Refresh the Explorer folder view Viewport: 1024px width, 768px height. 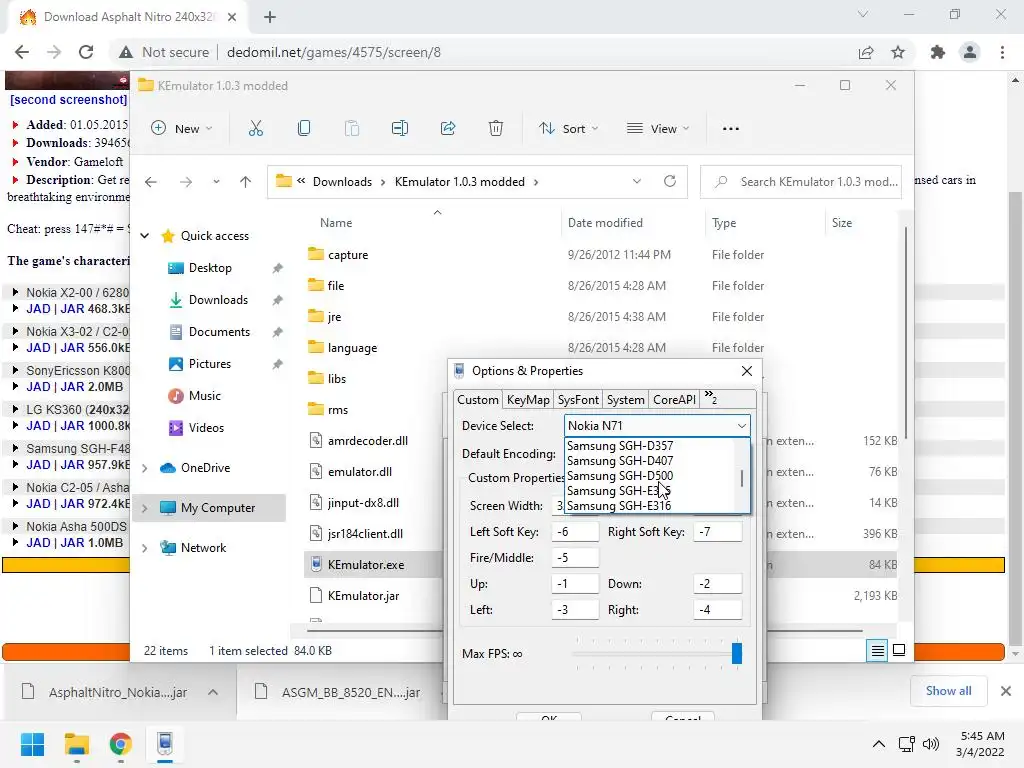point(670,181)
